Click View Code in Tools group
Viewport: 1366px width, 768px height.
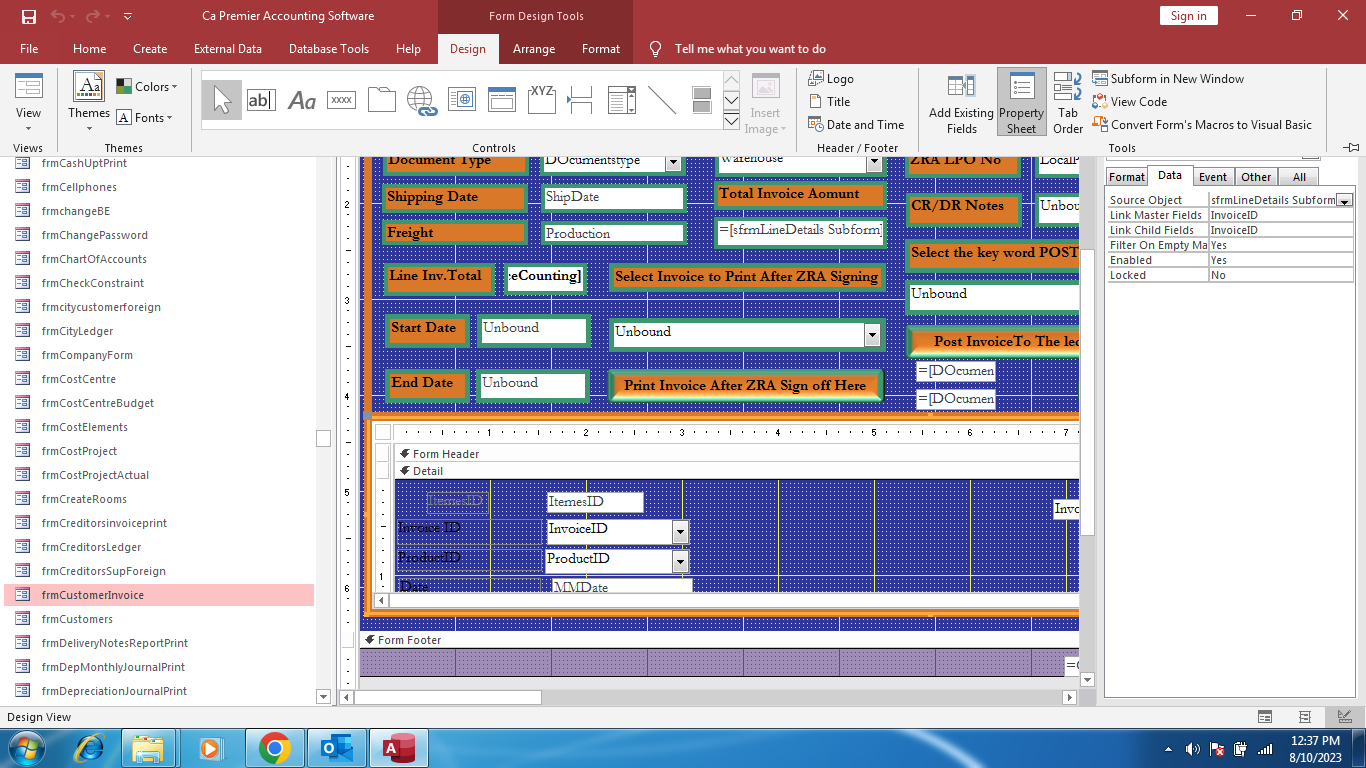(1130, 102)
